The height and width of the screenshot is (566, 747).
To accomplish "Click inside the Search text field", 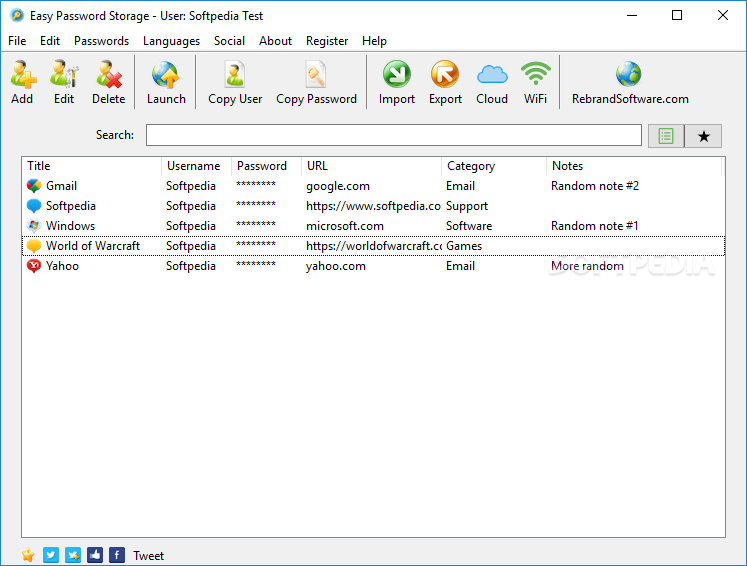I will coord(393,135).
